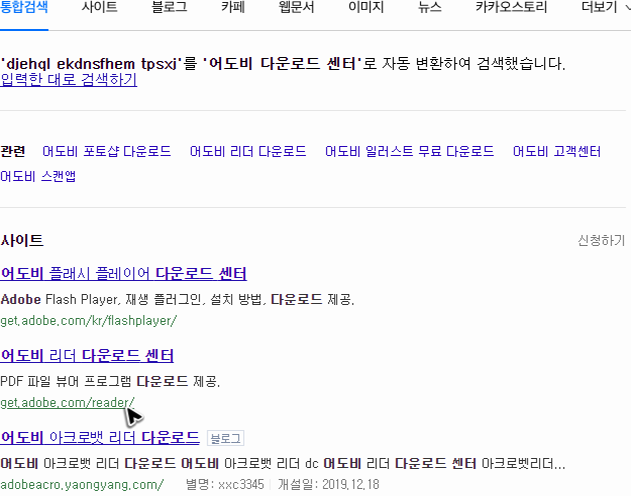This screenshot has height=496, width=631.
Task: Switch to the 이미지 tab
Action: pyautogui.click(x=366, y=7)
